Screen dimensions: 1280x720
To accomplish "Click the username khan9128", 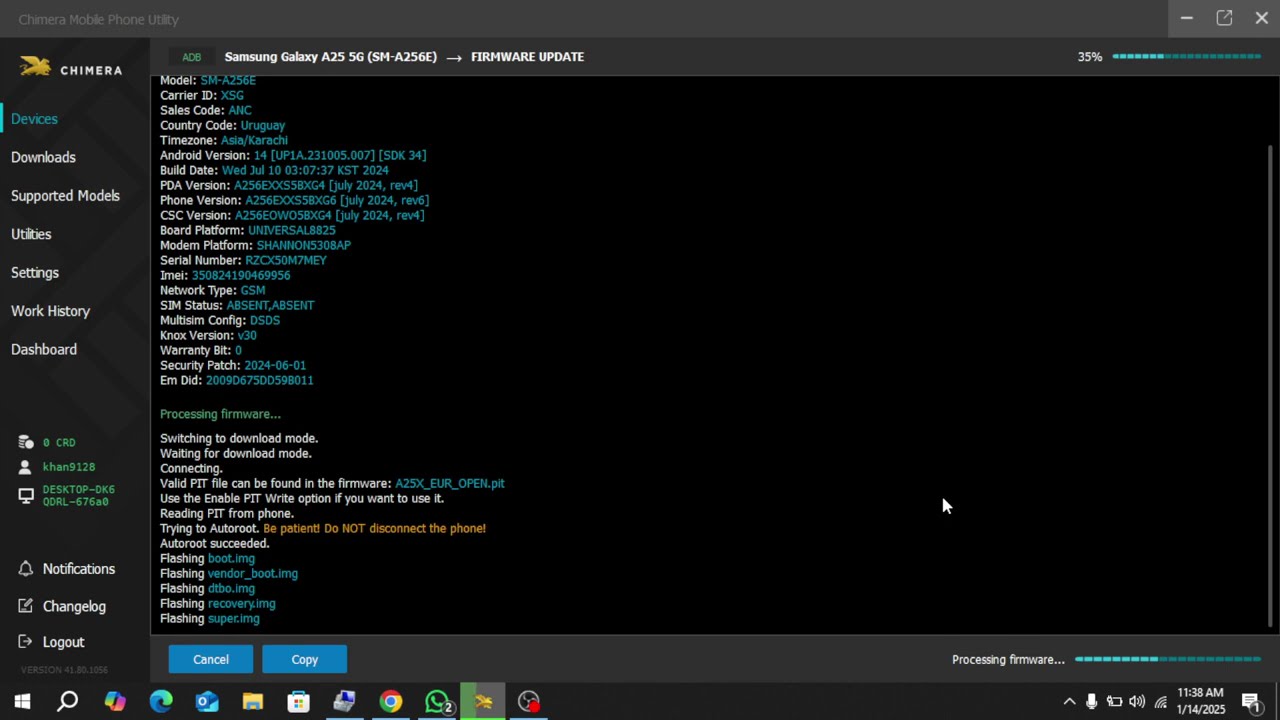I will coord(69,467).
